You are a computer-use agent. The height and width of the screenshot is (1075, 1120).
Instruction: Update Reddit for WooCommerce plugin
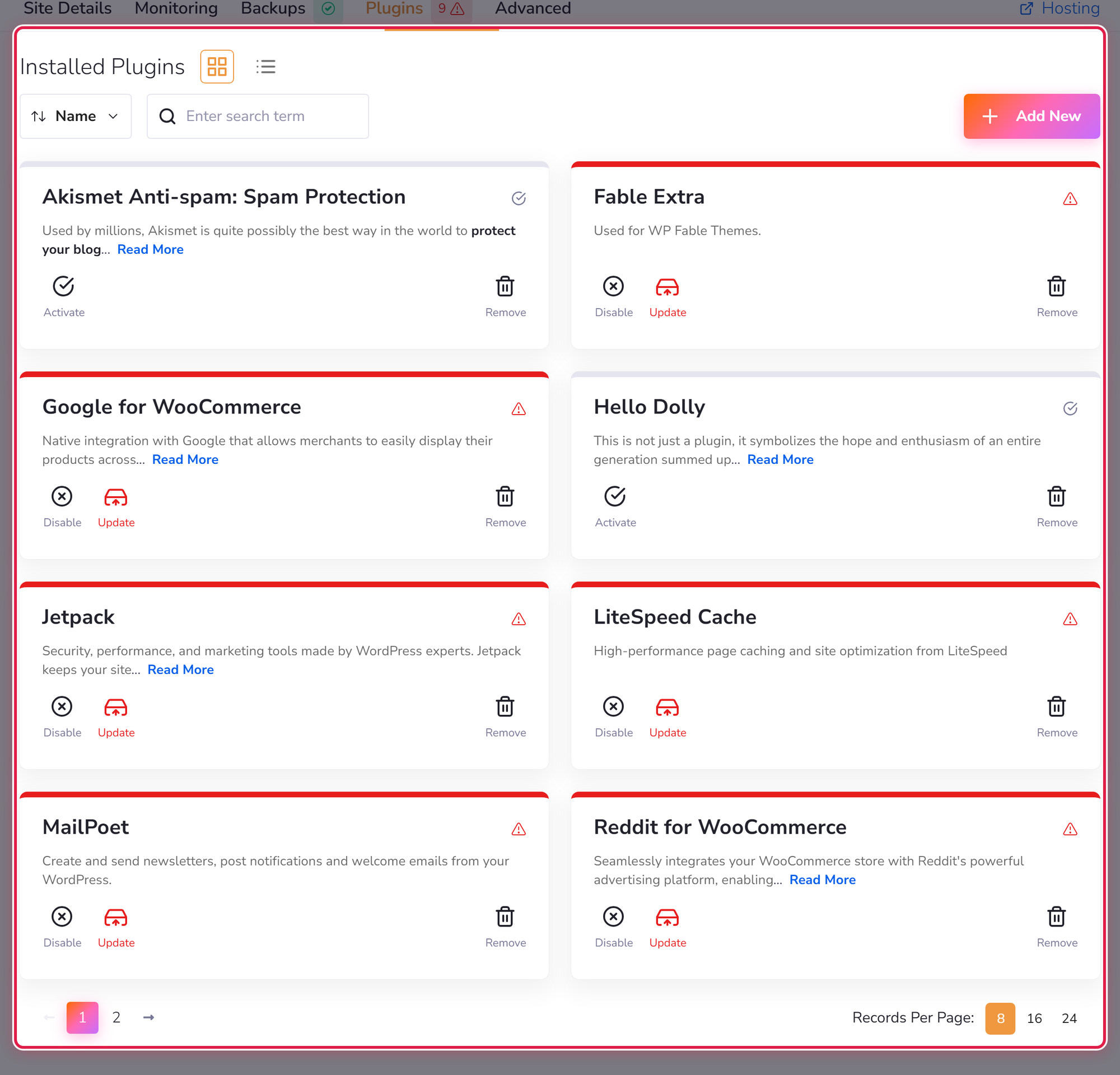668,927
